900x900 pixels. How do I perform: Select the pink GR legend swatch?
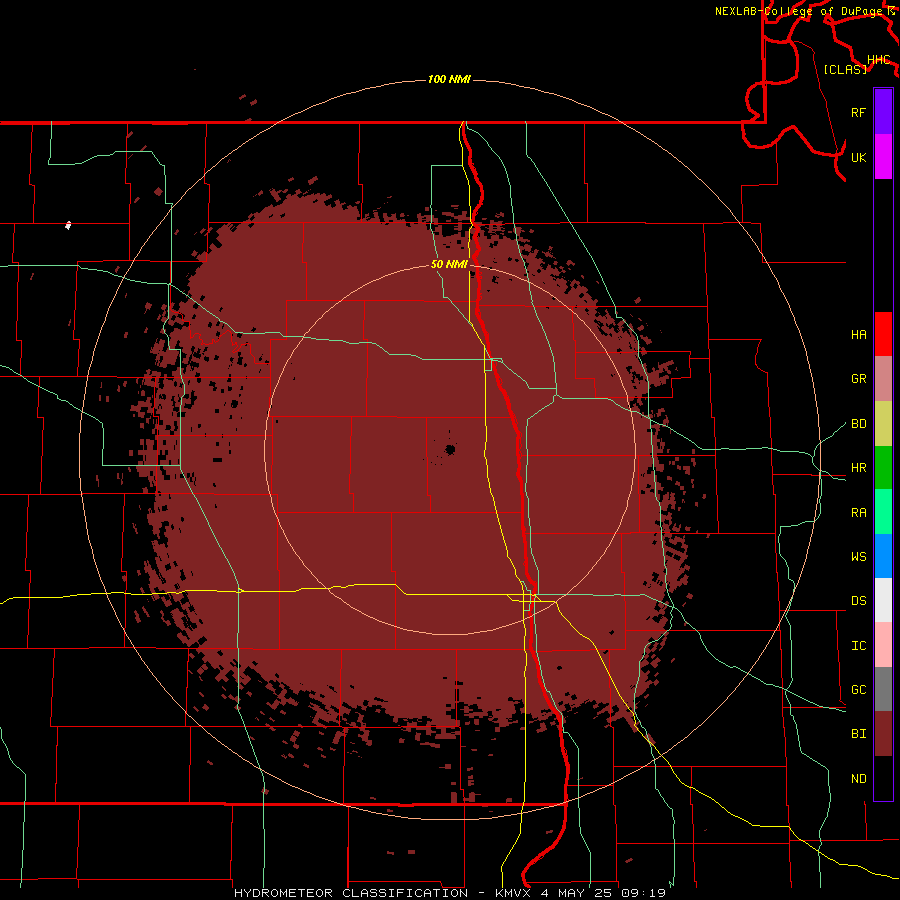click(883, 379)
